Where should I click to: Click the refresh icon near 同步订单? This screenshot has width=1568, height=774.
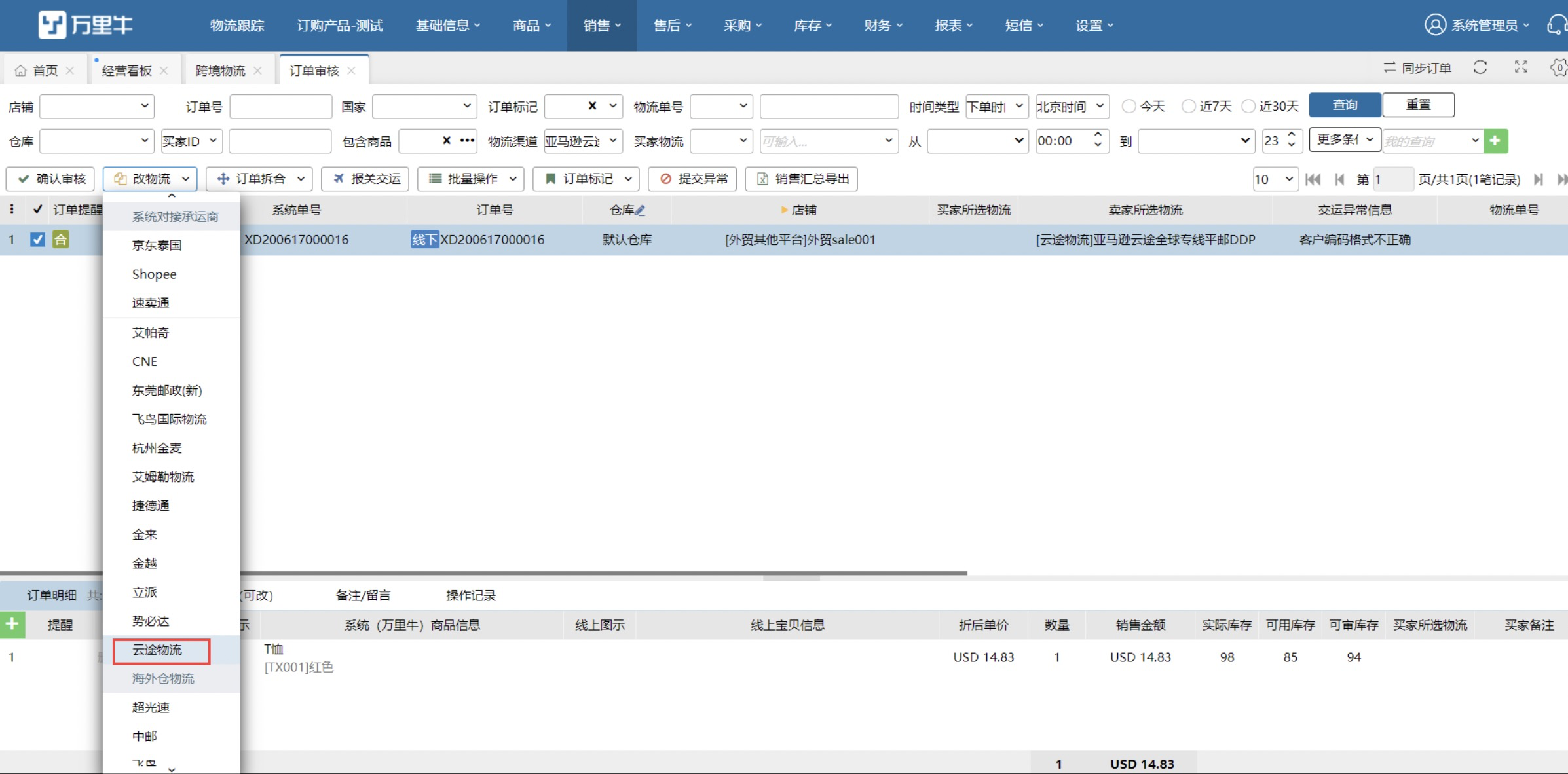pos(1480,67)
